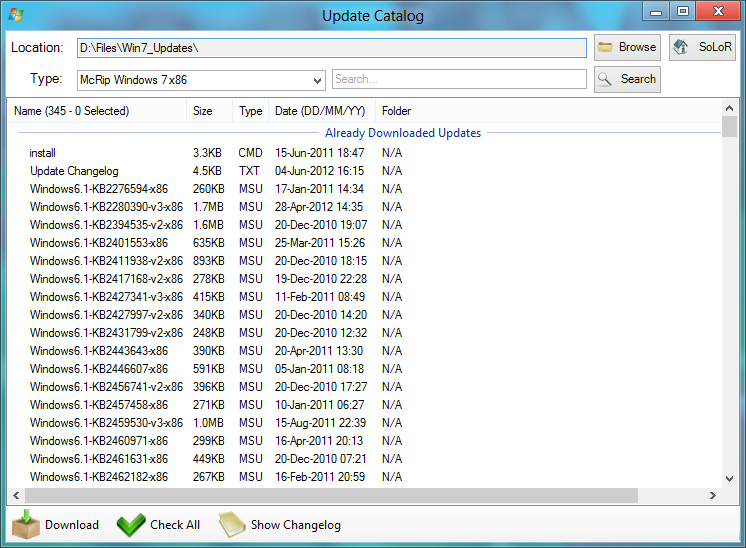Open the SoLoR updates button
The width and height of the screenshot is (746, 548).
coord(702,47)
